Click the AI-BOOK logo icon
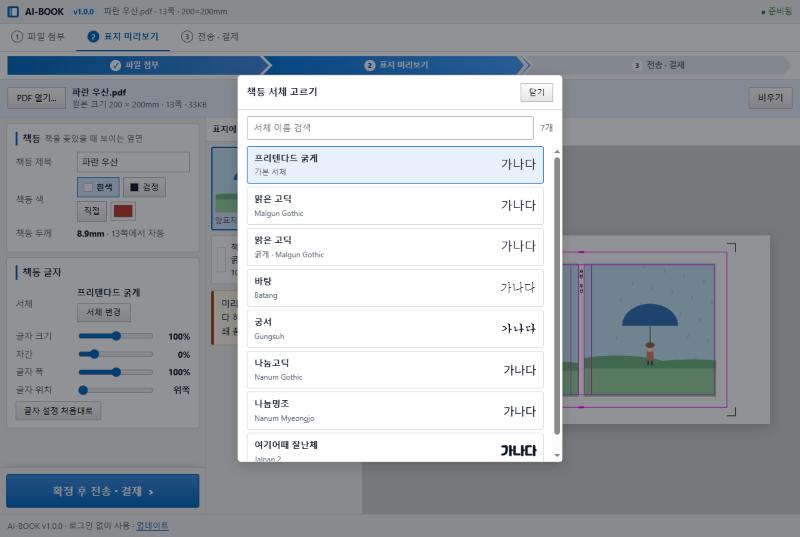The image size is (800, 537). (x=13, y=11)
